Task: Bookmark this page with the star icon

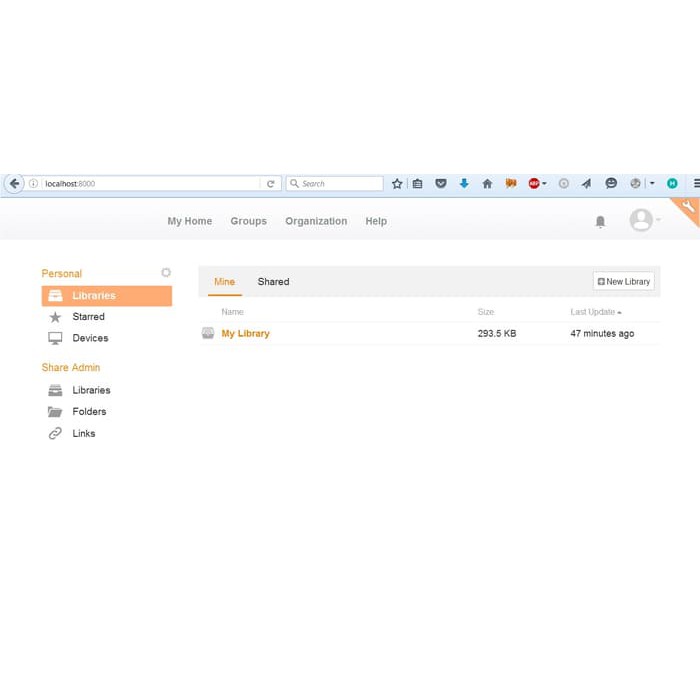Action: (397, 183)
